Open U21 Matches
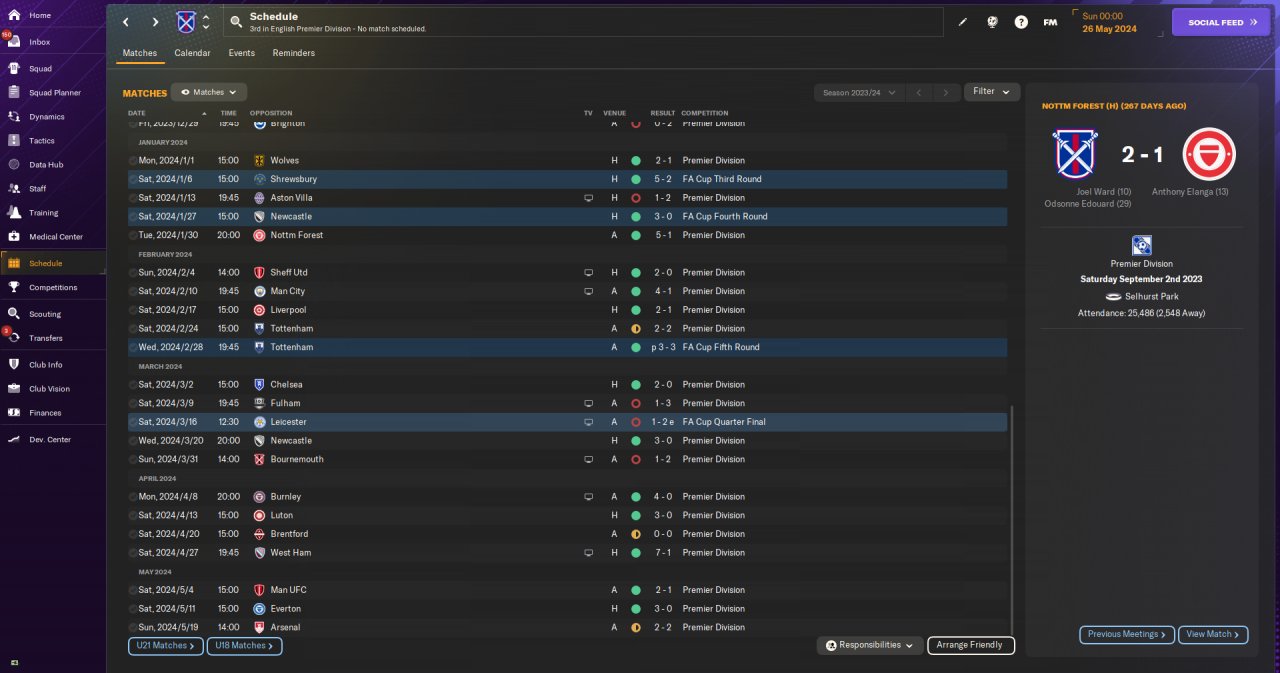 [x=165, y=646]
